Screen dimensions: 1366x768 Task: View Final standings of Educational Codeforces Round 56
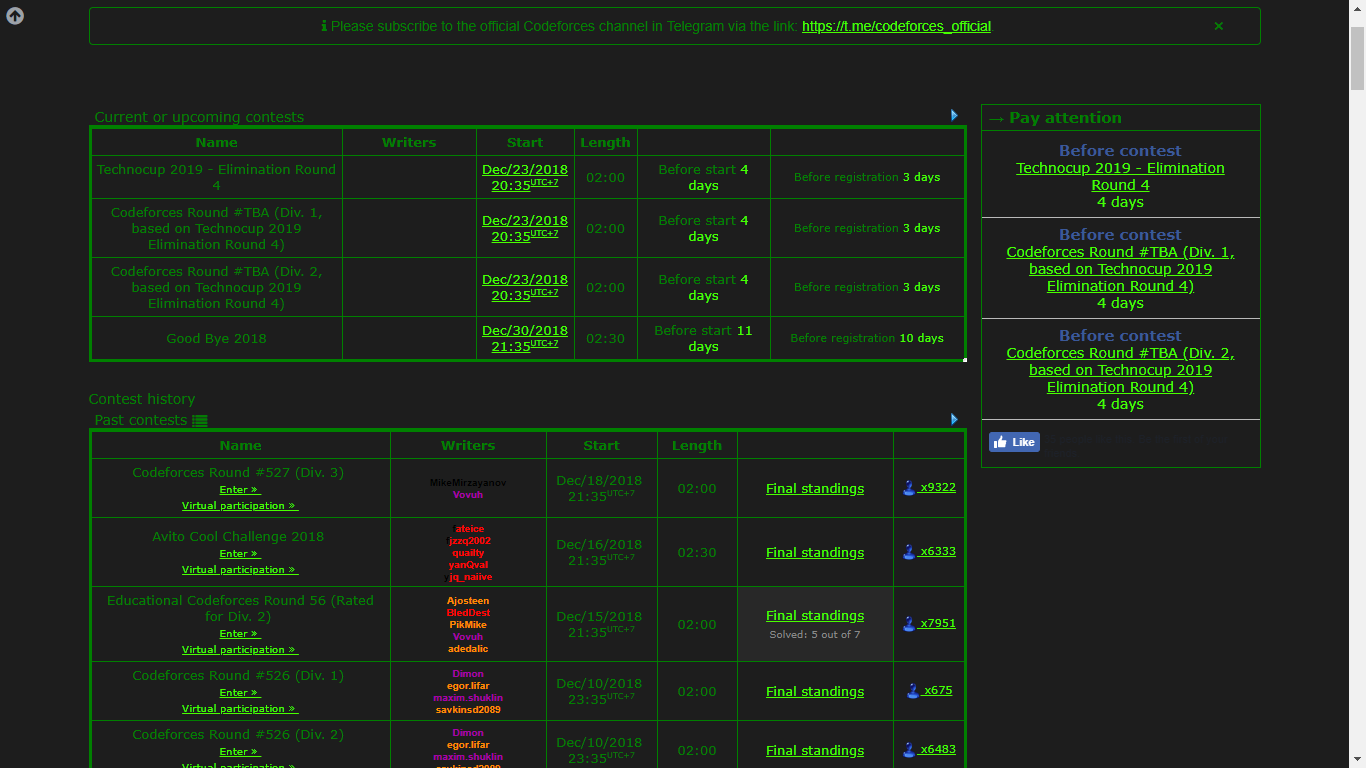click(x=814, y=615)
